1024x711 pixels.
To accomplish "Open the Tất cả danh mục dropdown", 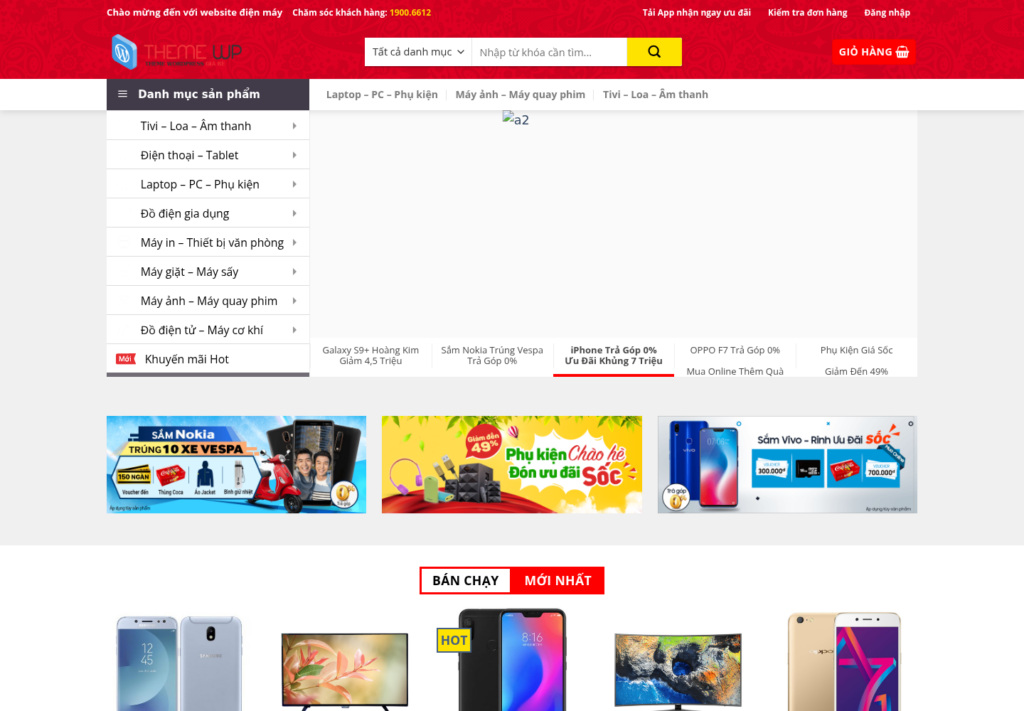I will (x=418, y=52).
